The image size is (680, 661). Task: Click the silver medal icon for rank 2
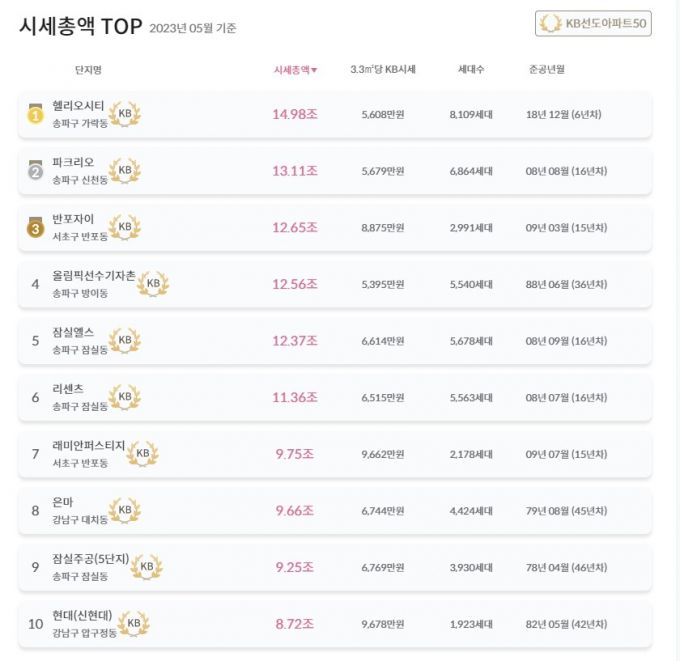[x=35, y=171]
